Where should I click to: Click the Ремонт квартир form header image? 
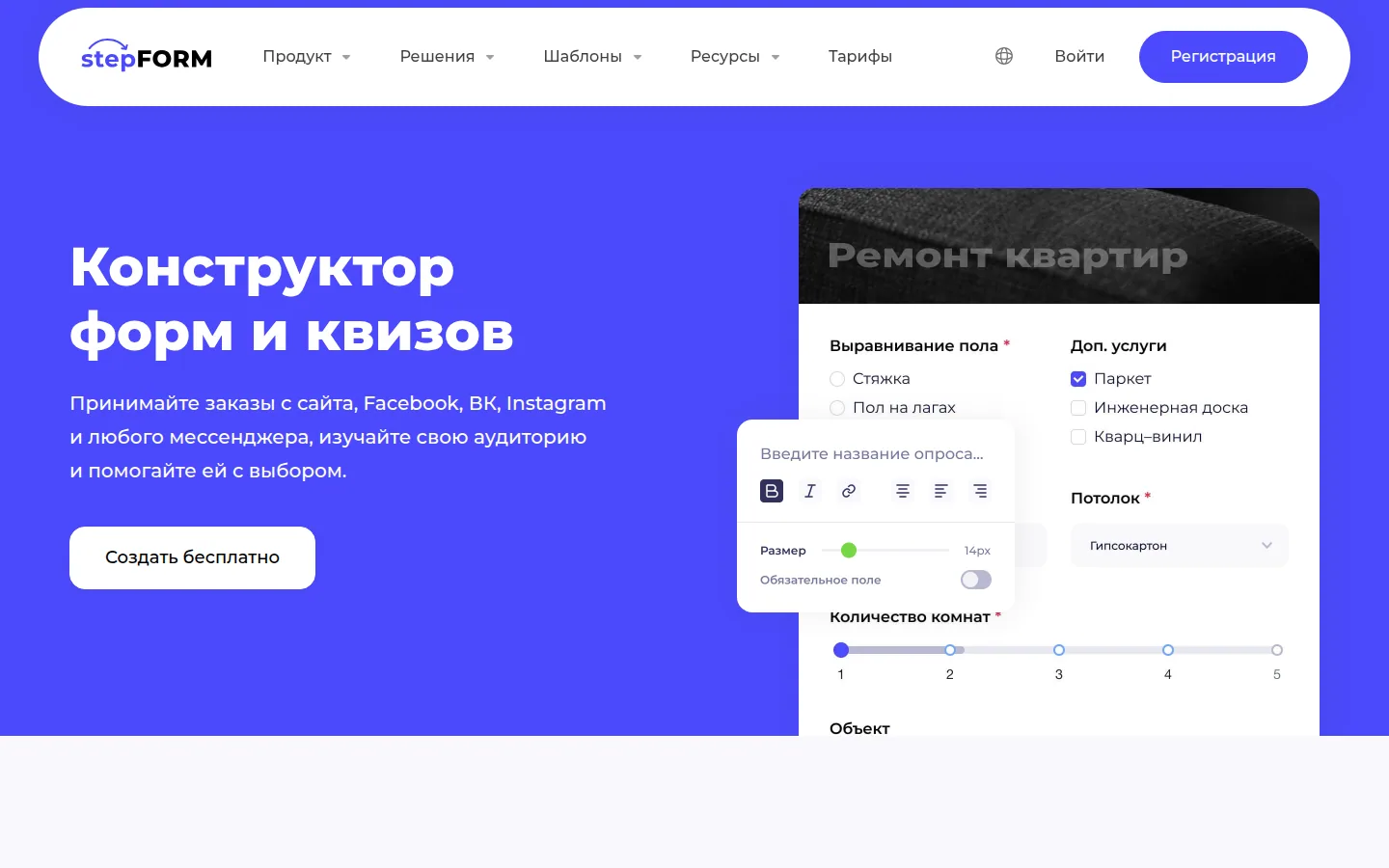[1059, 246]
